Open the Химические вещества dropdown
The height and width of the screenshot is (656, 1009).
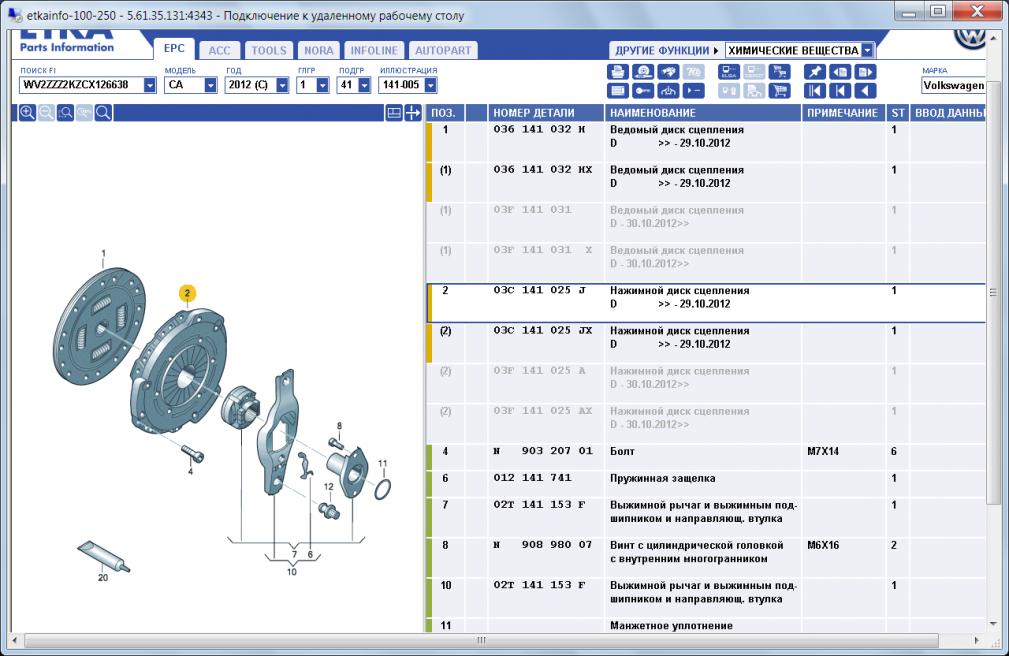click(x=867, y=50)
